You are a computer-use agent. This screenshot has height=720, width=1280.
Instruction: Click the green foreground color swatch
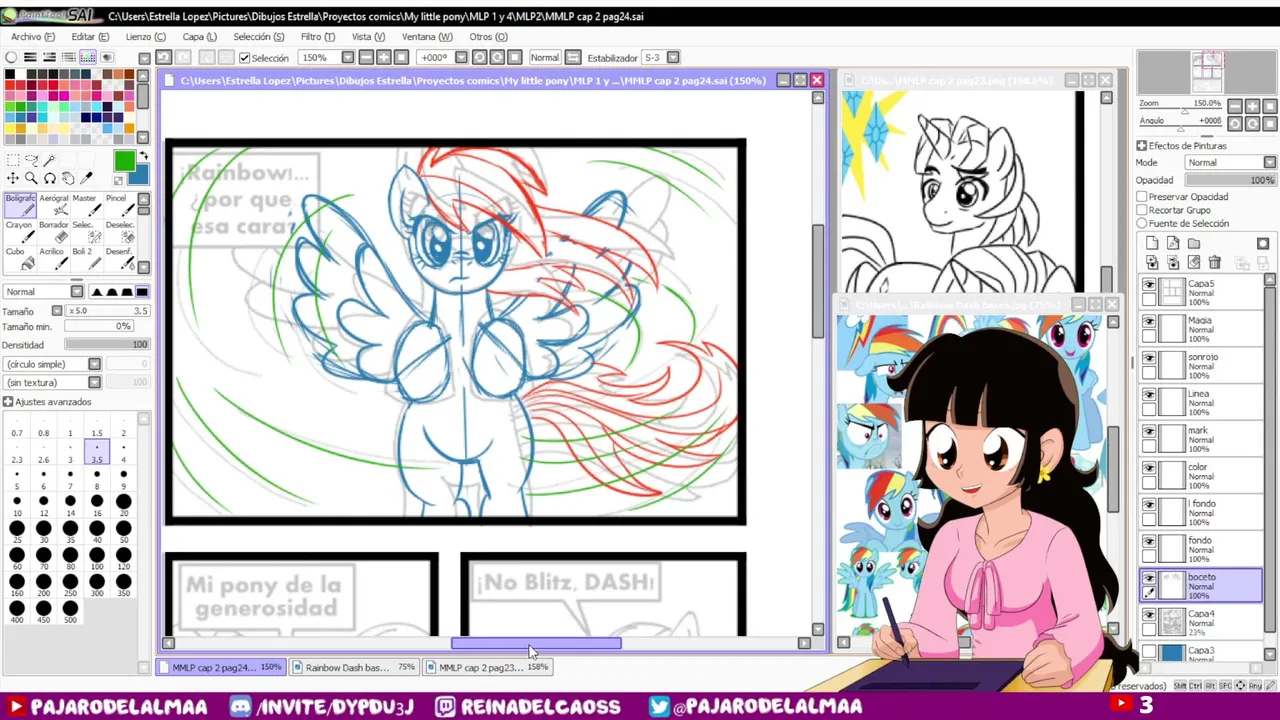(124, 161)
